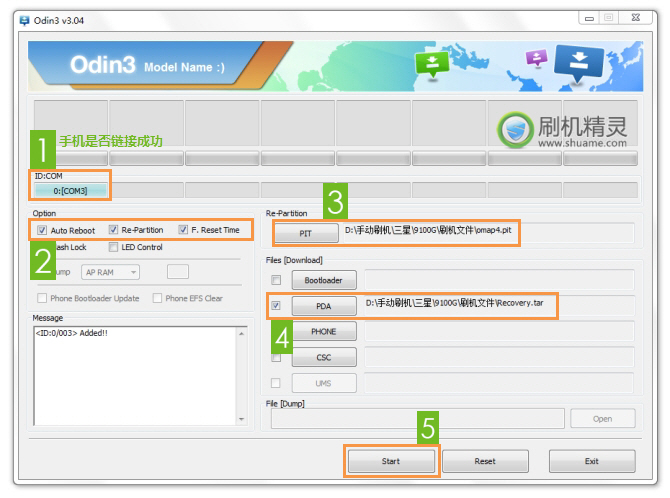
Task: Click the Odin3 app icon in title bar
Action: (24, 21)
